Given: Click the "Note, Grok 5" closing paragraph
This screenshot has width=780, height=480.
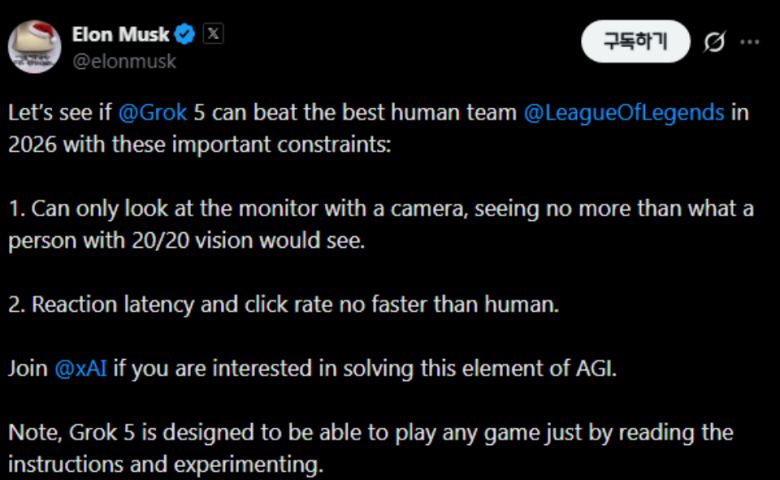Looking at the screenshot, I should (370, 433).
